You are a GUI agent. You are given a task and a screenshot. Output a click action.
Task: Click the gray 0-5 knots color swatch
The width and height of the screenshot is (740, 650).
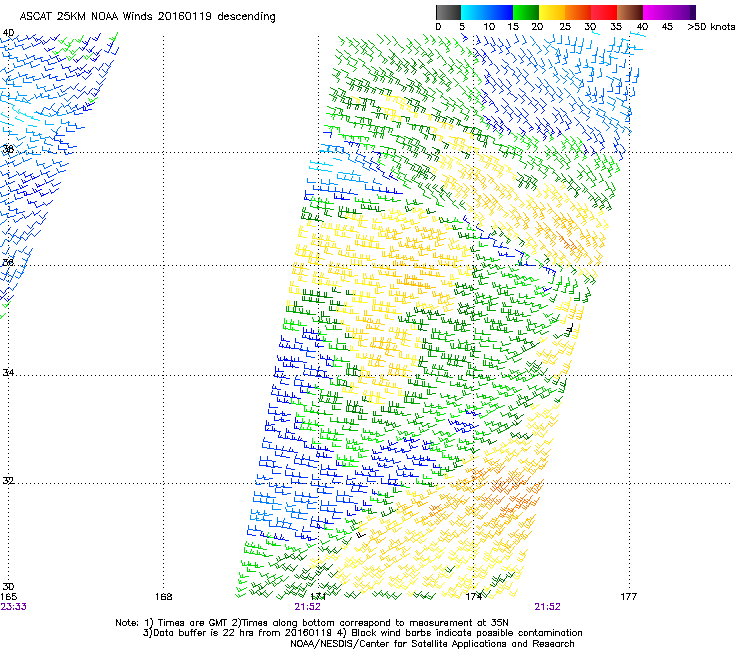[x=448, y=12]
